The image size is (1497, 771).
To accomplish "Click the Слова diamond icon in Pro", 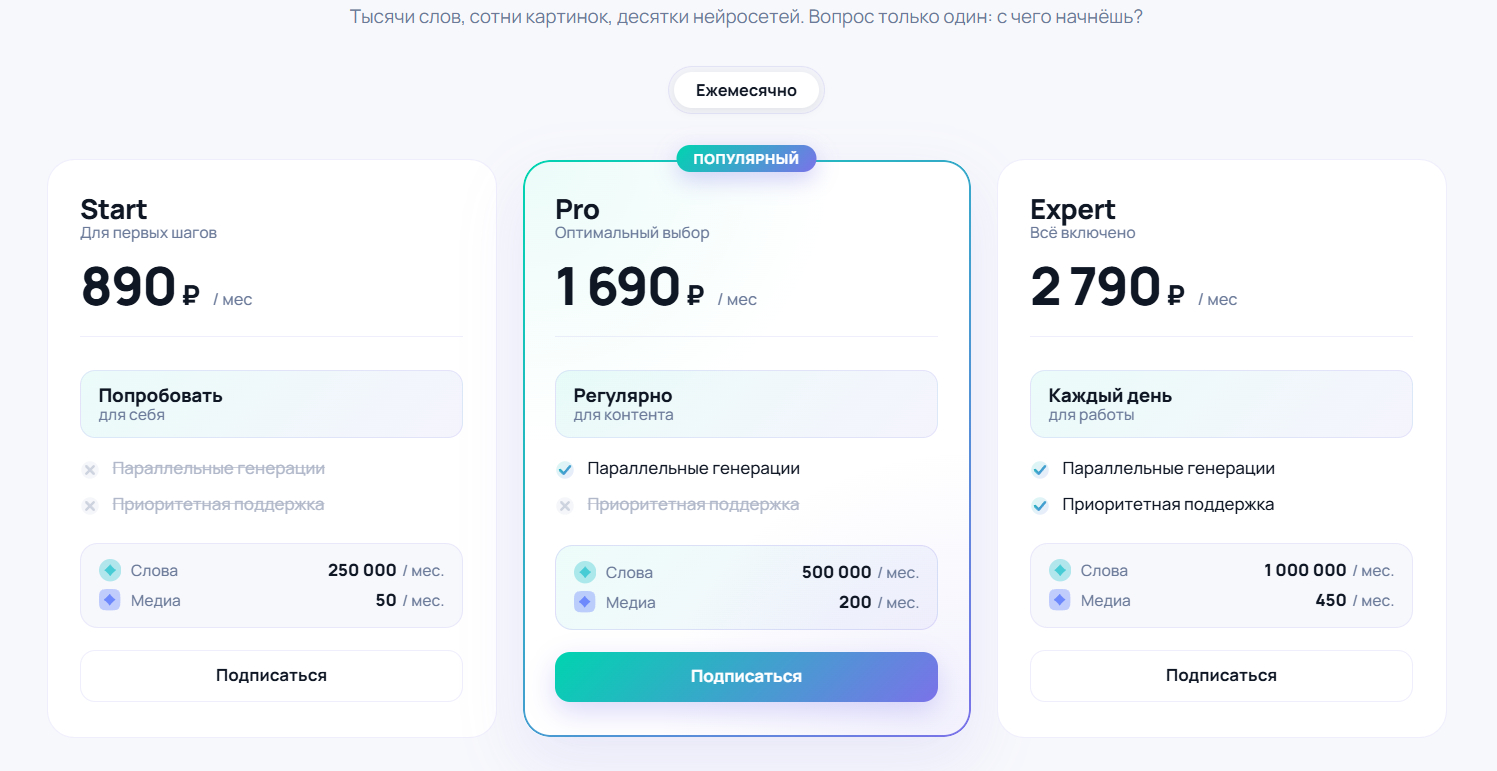I will click(585, 573).
